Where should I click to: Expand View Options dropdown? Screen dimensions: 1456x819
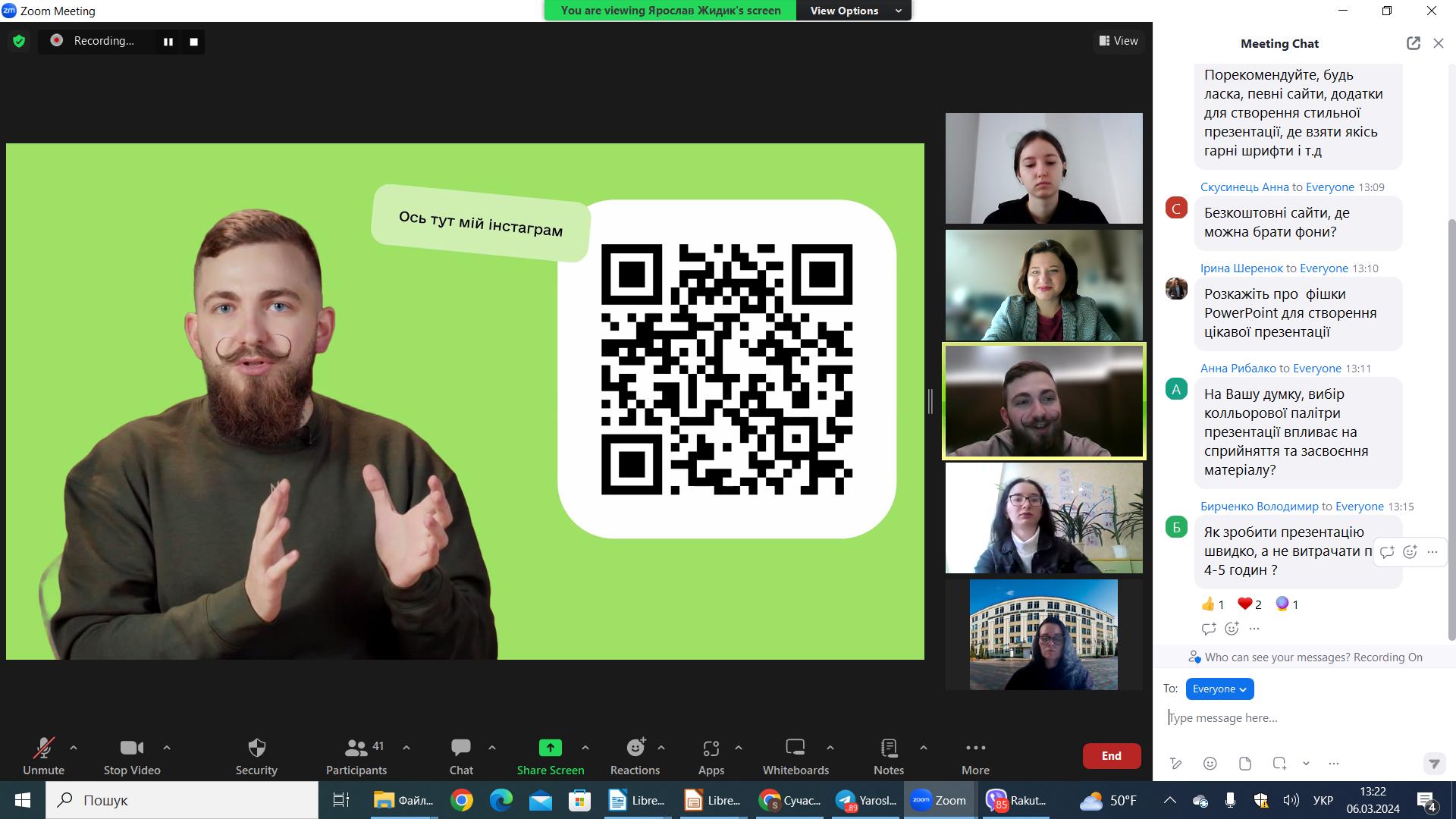tap(853, 11)
